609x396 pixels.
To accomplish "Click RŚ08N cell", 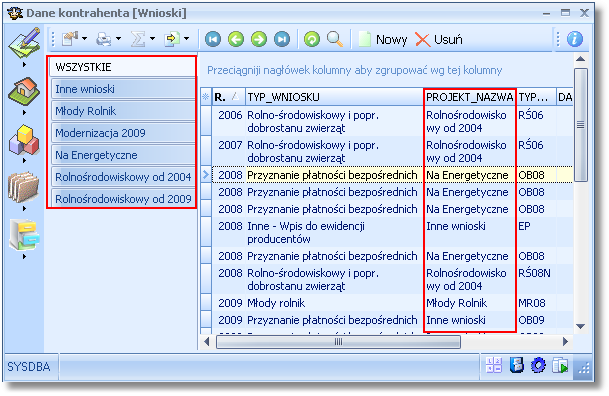I will [536, 280].
